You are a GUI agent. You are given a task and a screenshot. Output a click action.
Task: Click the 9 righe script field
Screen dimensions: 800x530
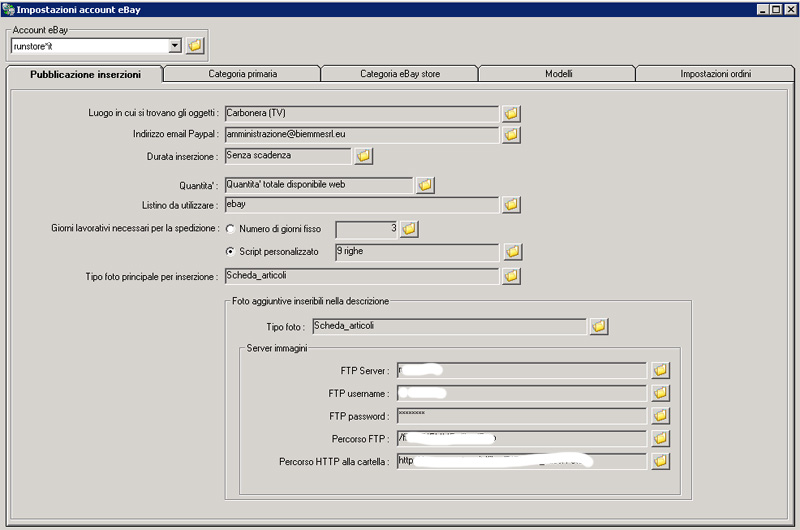[x=417, y=251]
